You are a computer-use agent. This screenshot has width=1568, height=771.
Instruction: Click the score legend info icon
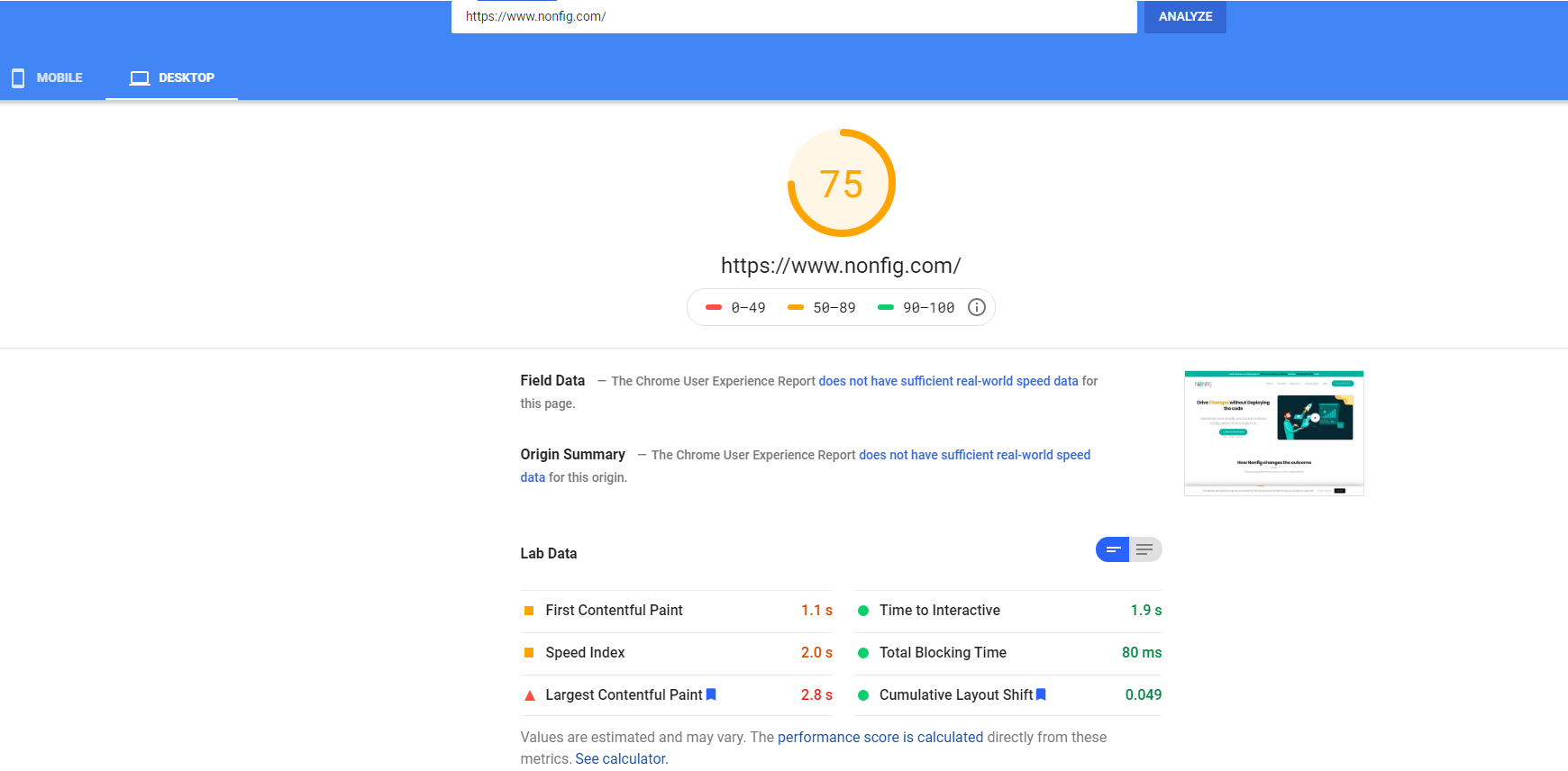point(976,307)
